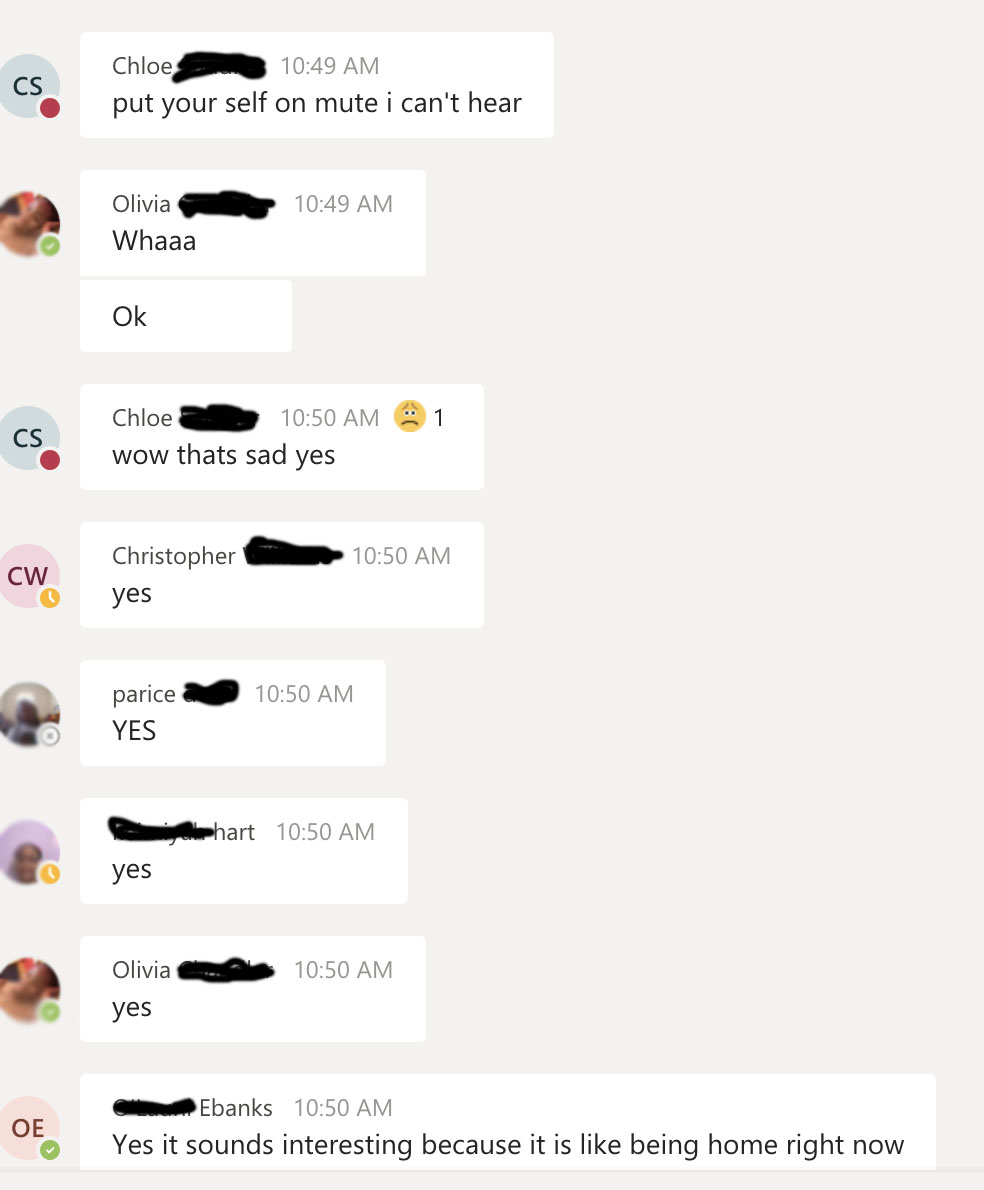
Task: Click the purple profile photo beside hart's message
Action: click(29, 852)
